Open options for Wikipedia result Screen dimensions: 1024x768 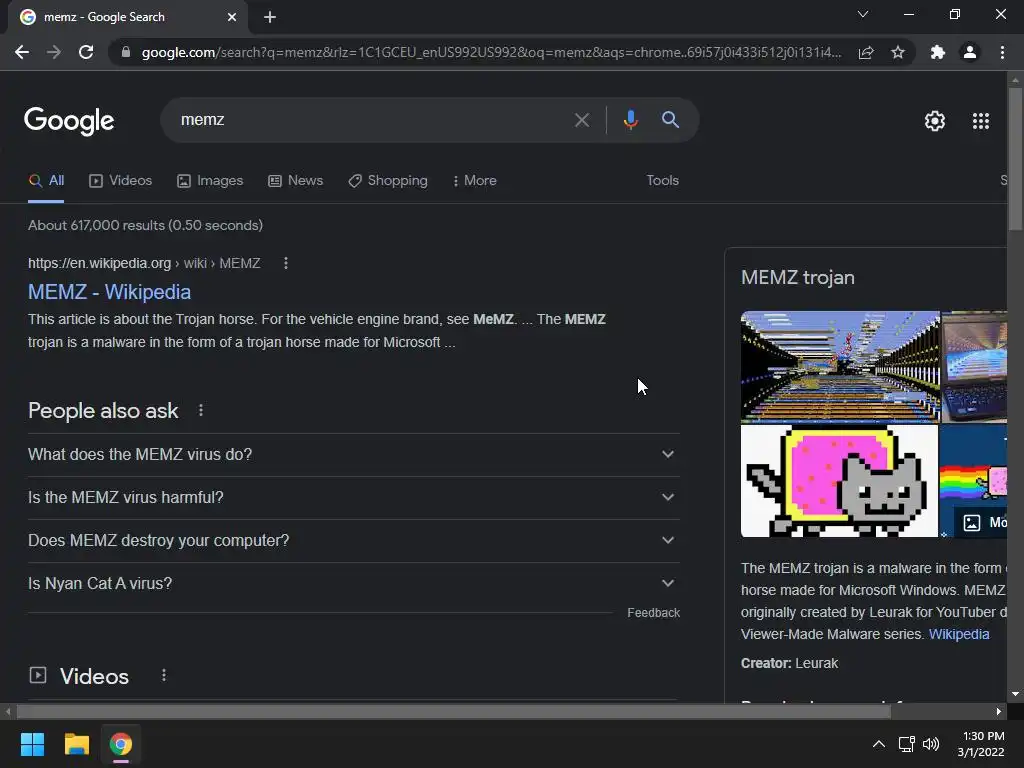coord(285,263)
